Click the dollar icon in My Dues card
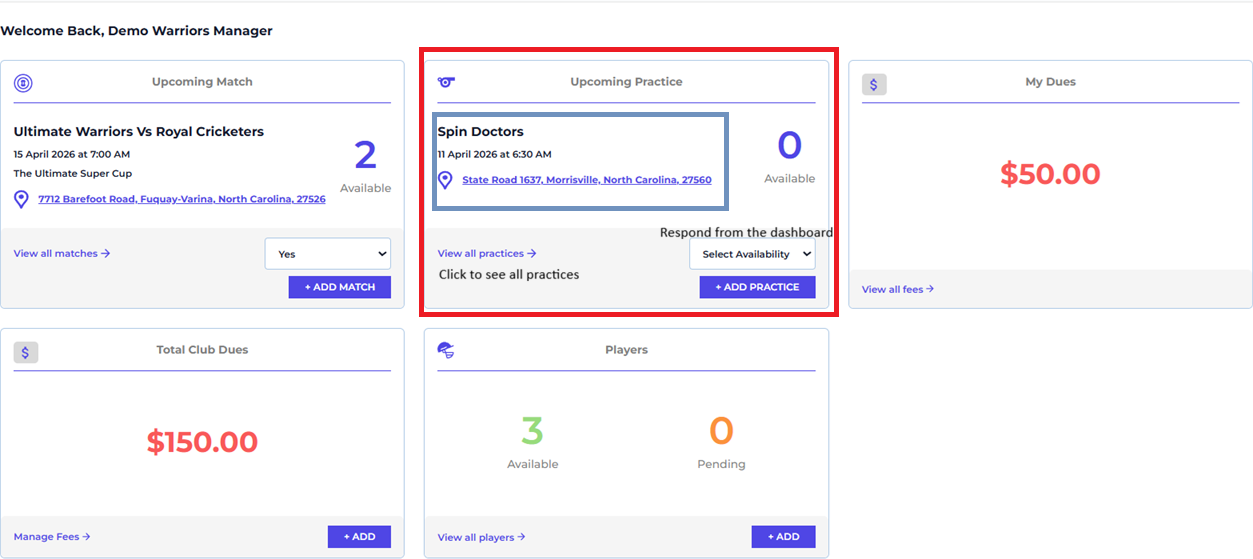 tap(874, 84)
